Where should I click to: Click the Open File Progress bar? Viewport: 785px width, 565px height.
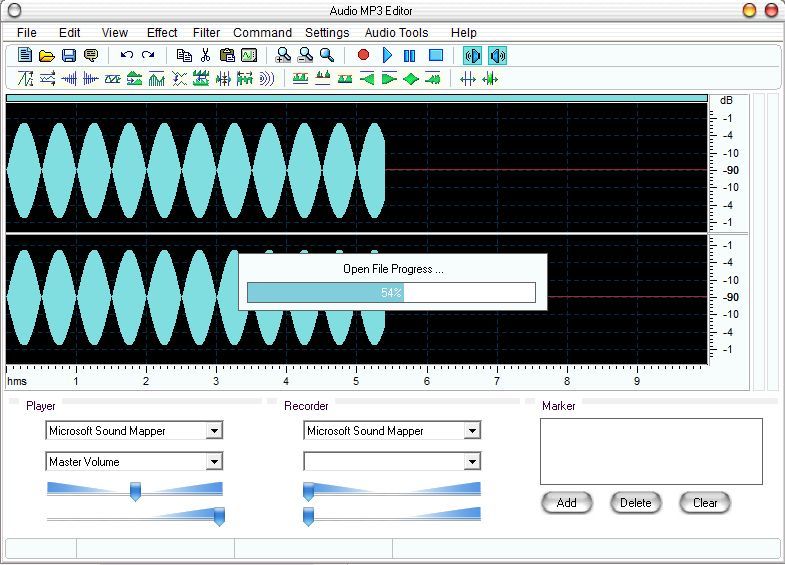click(391, 293)
